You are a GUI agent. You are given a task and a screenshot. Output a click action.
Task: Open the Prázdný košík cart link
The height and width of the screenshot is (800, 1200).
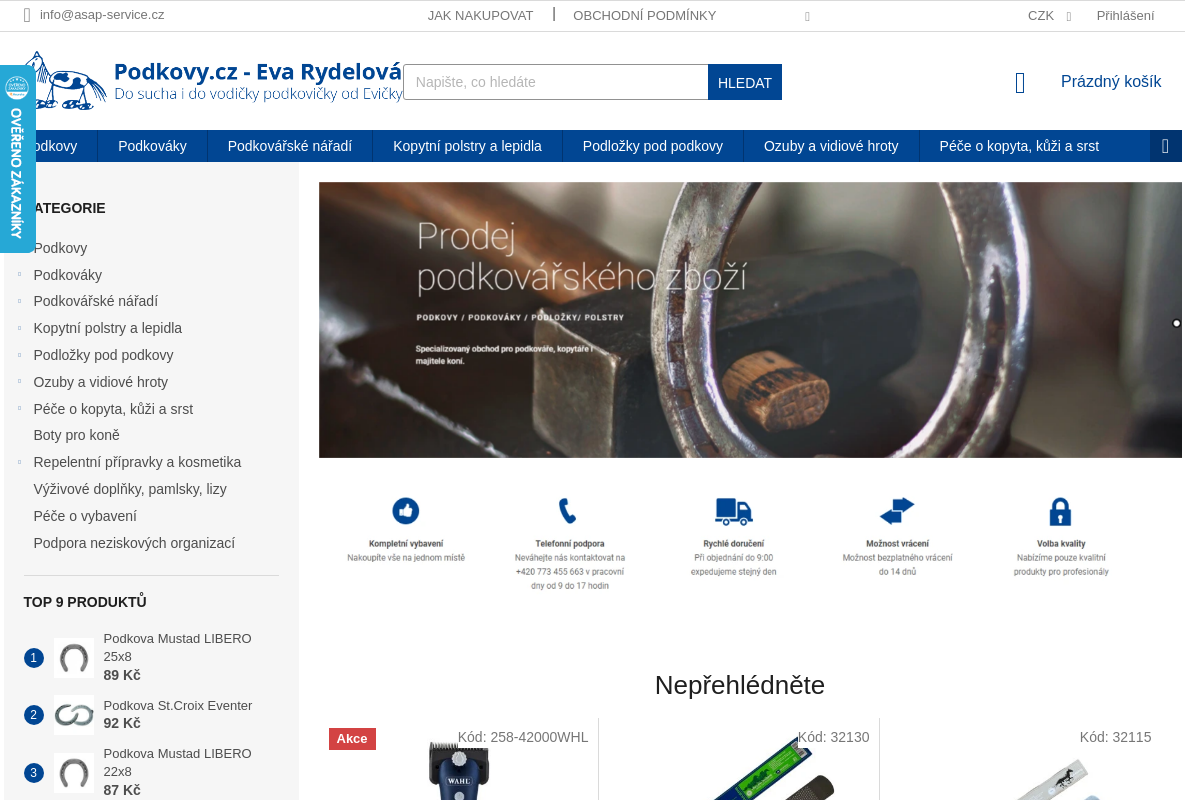click(1111, 82)
